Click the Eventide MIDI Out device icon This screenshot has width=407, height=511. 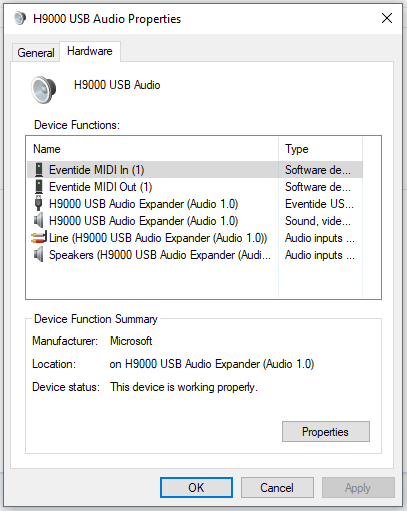39,187
